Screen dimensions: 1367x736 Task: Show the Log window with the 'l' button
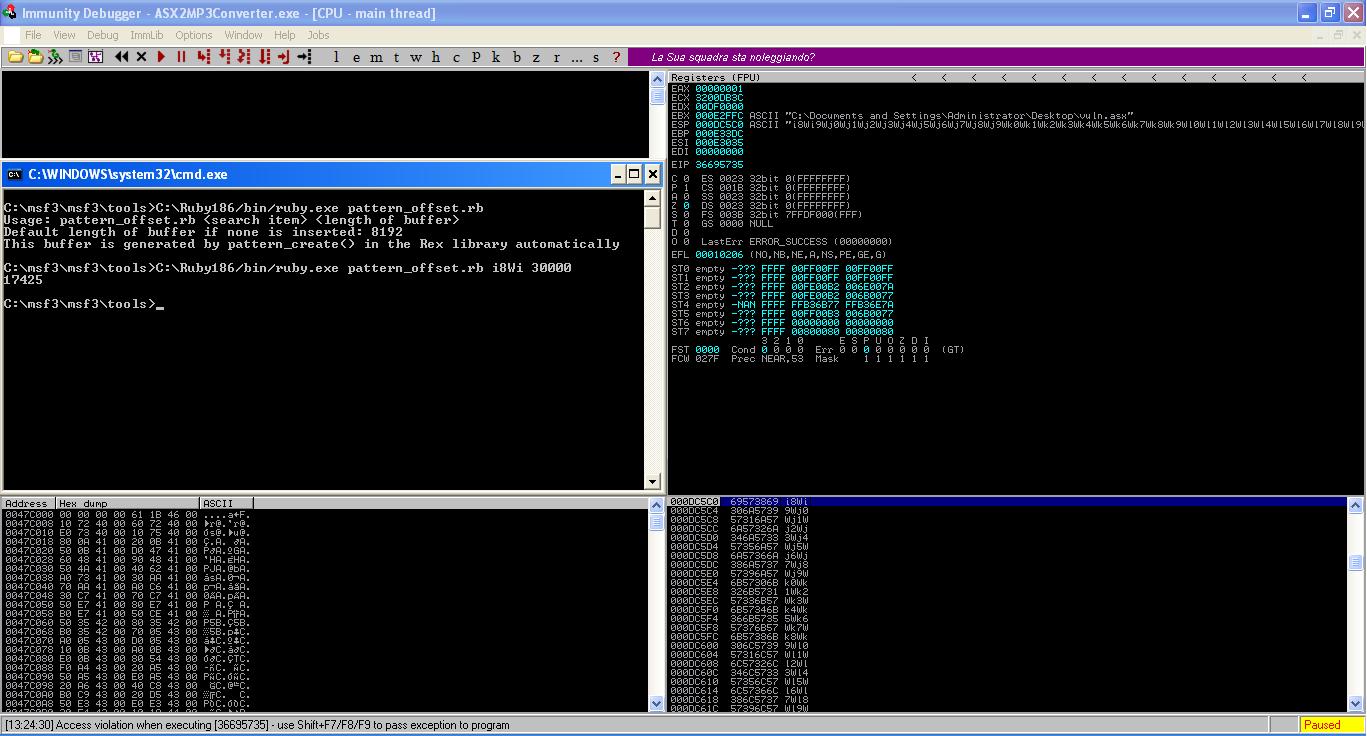336,57
